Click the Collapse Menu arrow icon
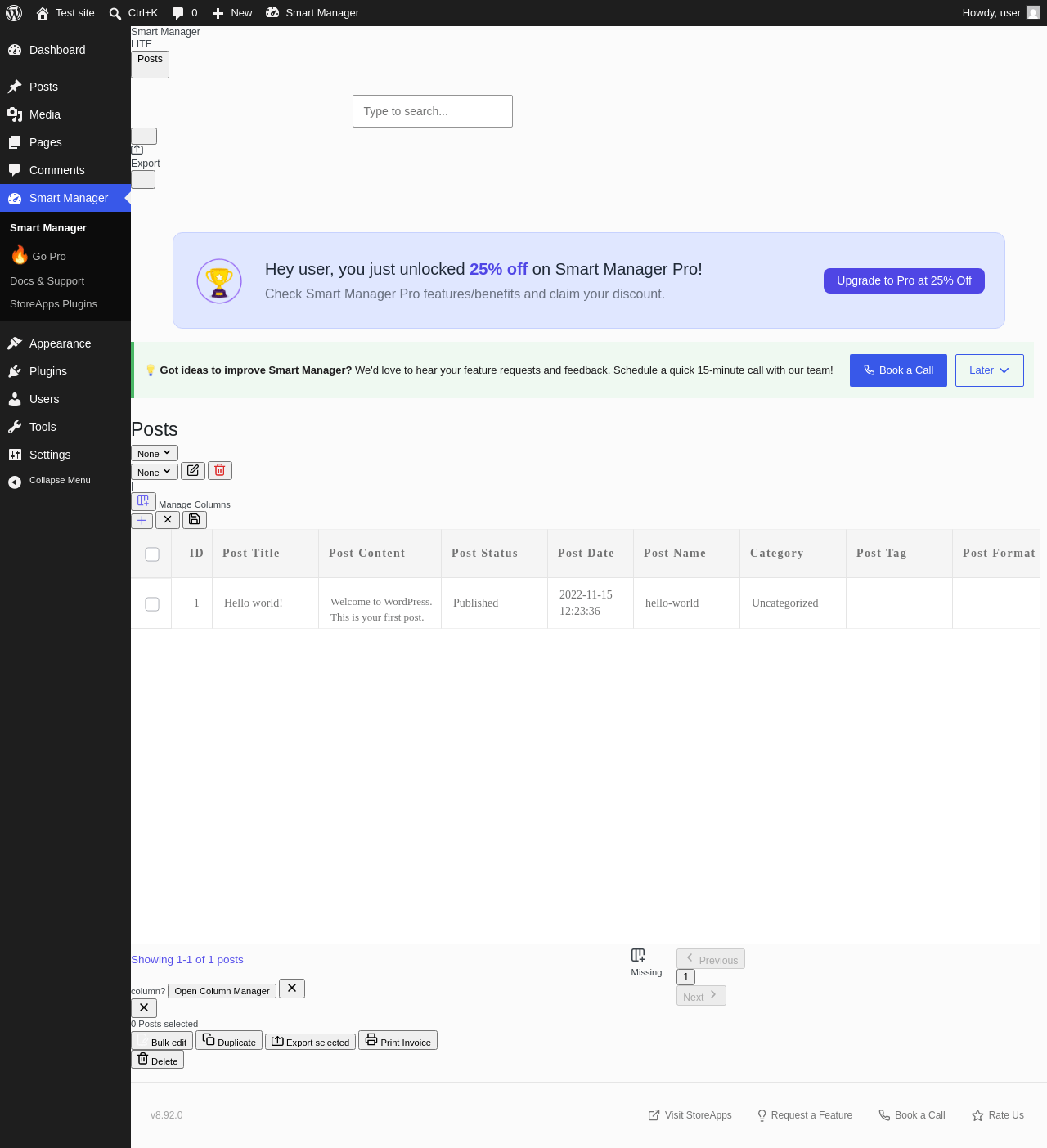The image size is (1047, 1148). click(15, 482)
